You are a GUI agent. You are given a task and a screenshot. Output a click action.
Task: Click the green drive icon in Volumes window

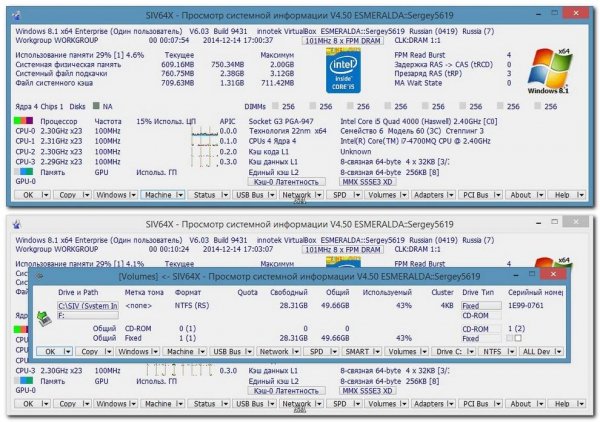pos(44,318)
